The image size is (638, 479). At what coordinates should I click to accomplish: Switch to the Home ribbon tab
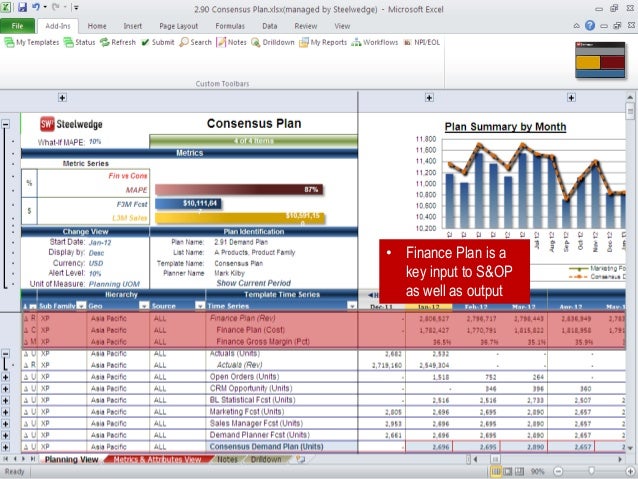pos(97,26)
